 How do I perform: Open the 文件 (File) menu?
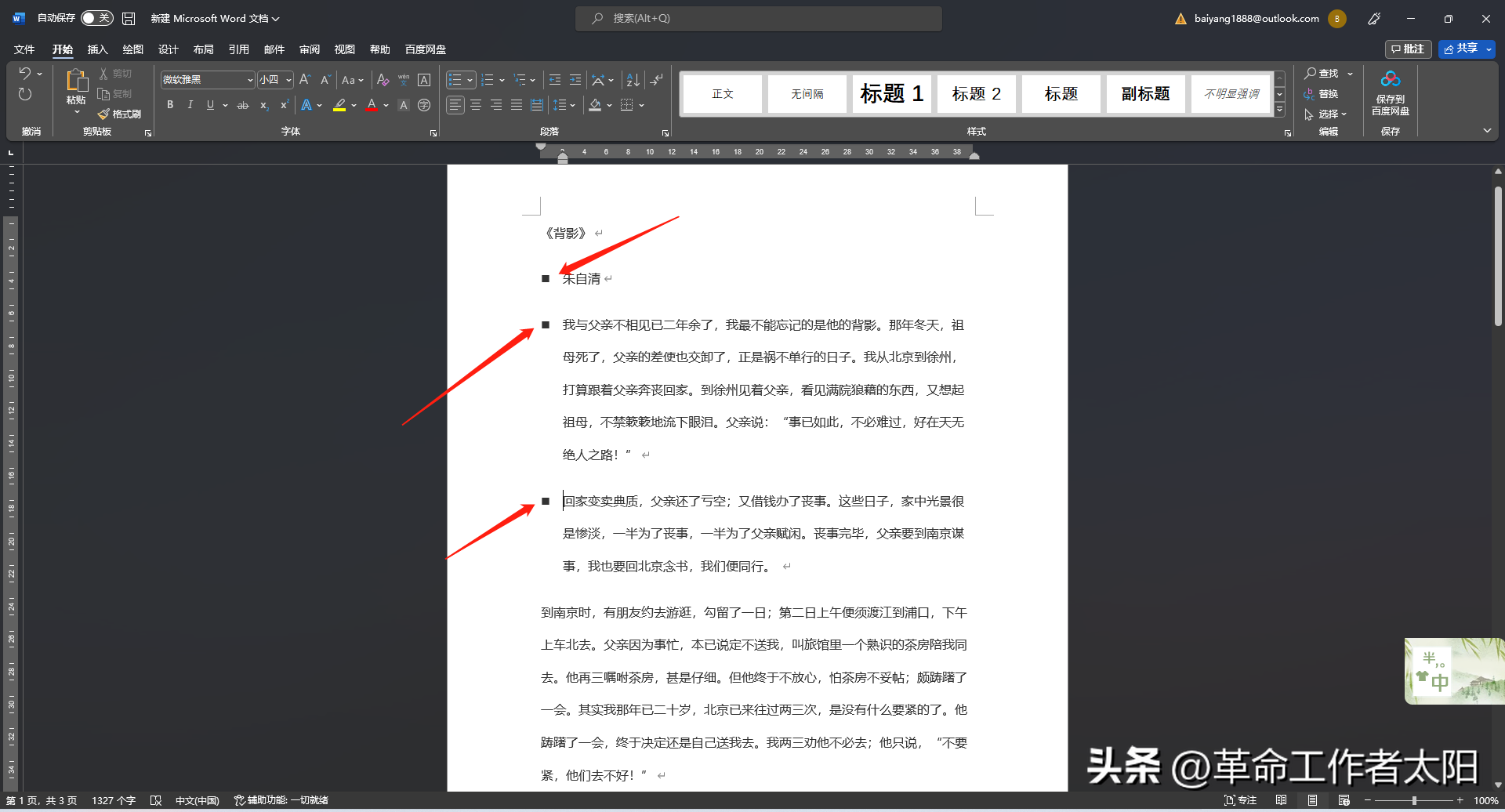(24, 49)
